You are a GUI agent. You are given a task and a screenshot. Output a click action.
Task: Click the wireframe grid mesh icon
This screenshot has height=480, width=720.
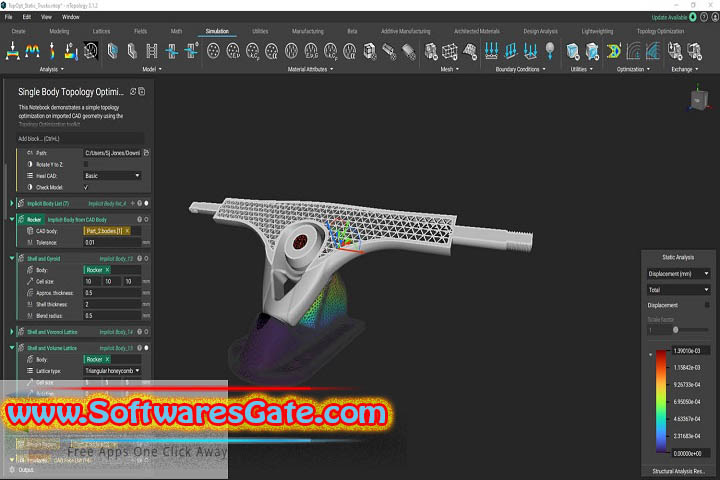click(450, 51)
